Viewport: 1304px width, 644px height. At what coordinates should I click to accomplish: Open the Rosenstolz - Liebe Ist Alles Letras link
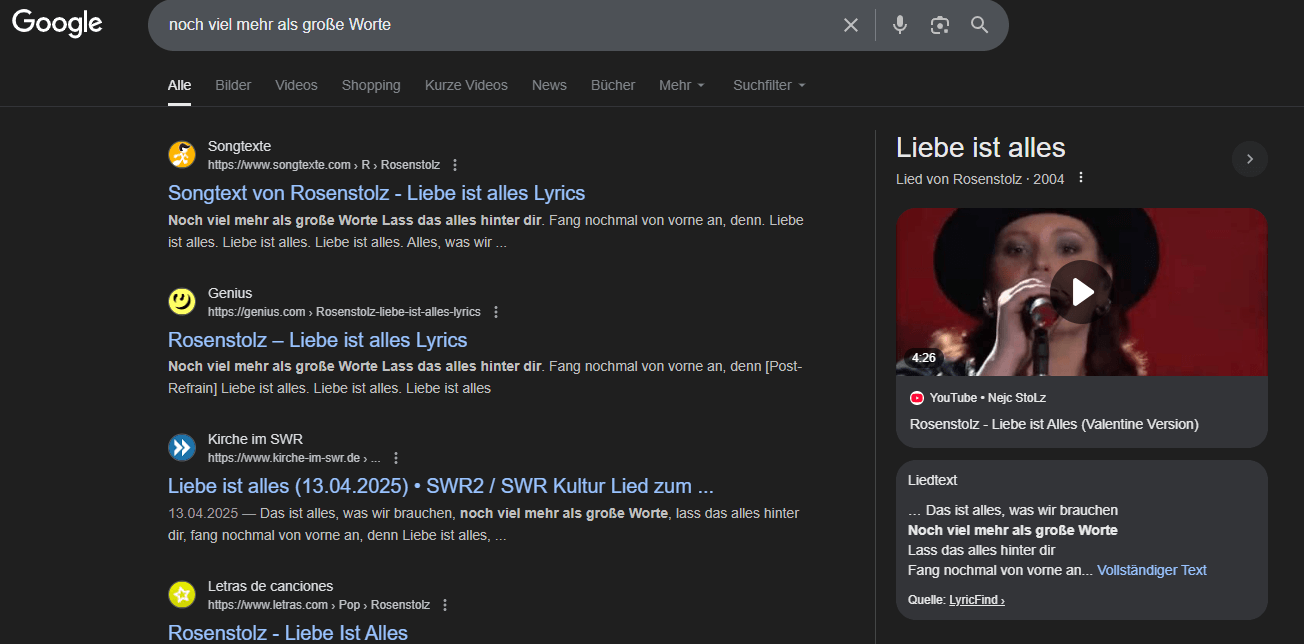tap(288, 633)
